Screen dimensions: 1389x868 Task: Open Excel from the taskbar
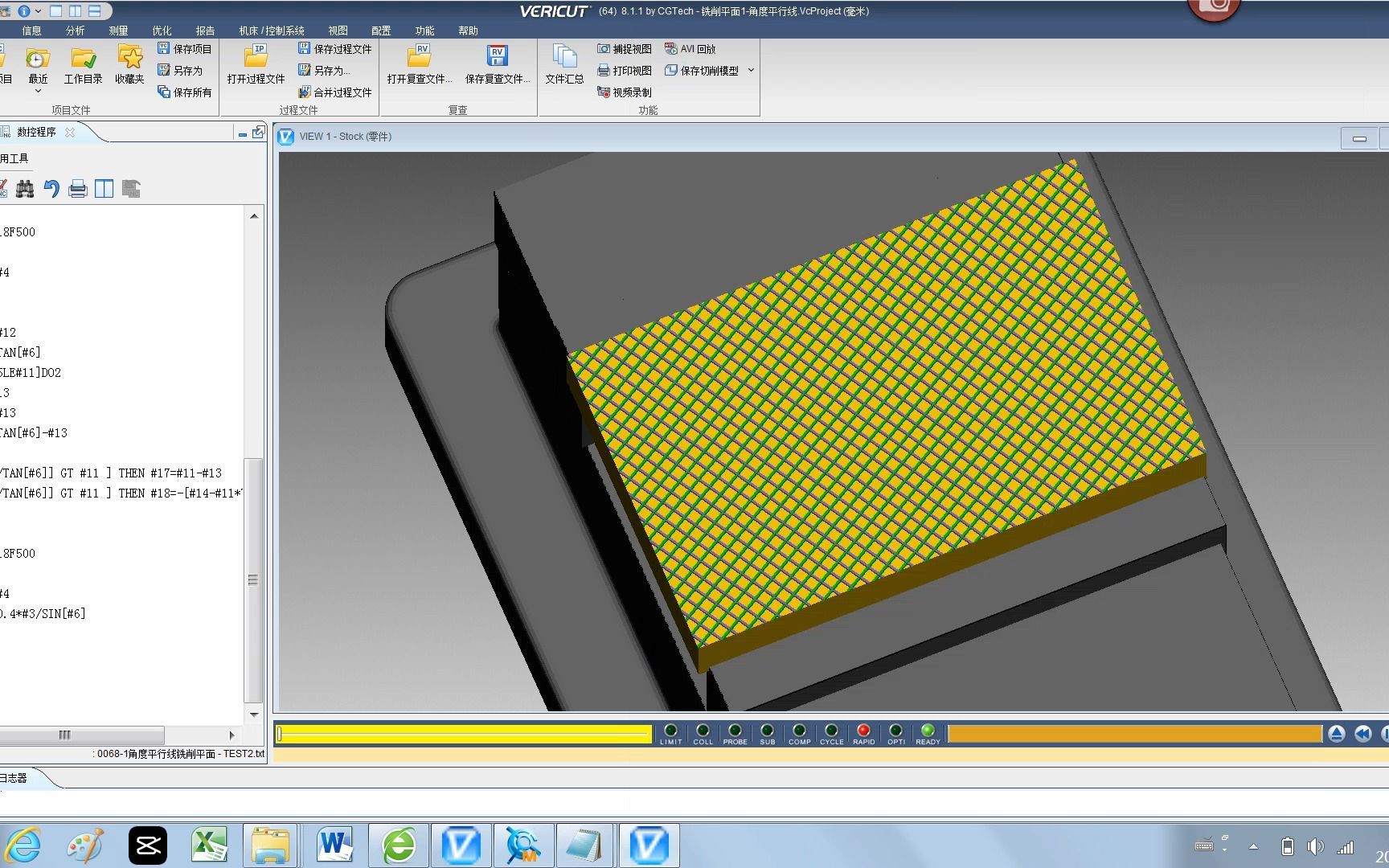click(210, 845)
